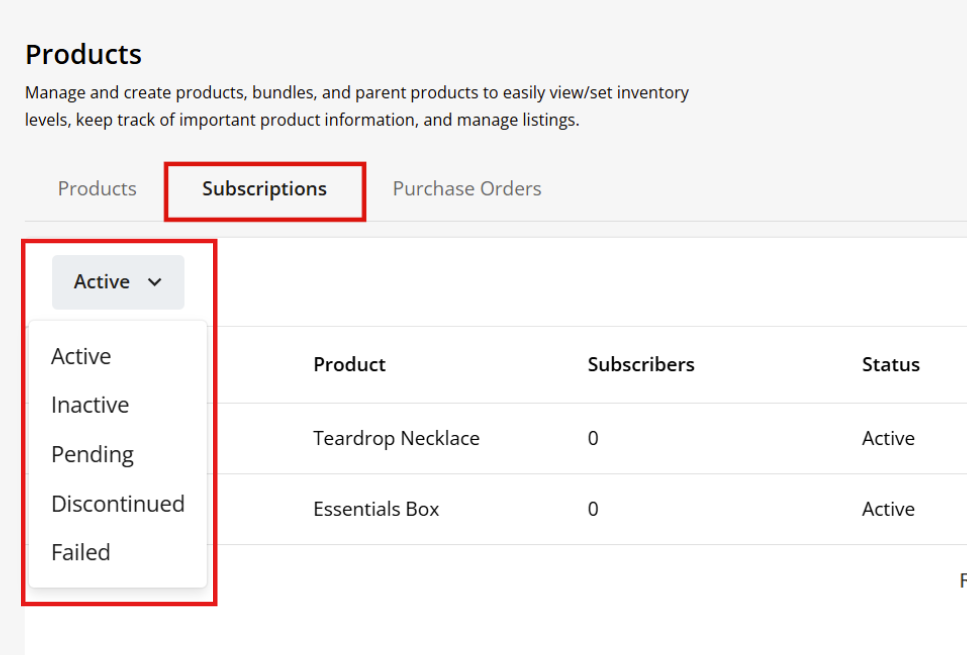Screen dimensions: 967x655
Task: Click the Active status of Teardrop Necklace
Action: [x=888, y=438]
